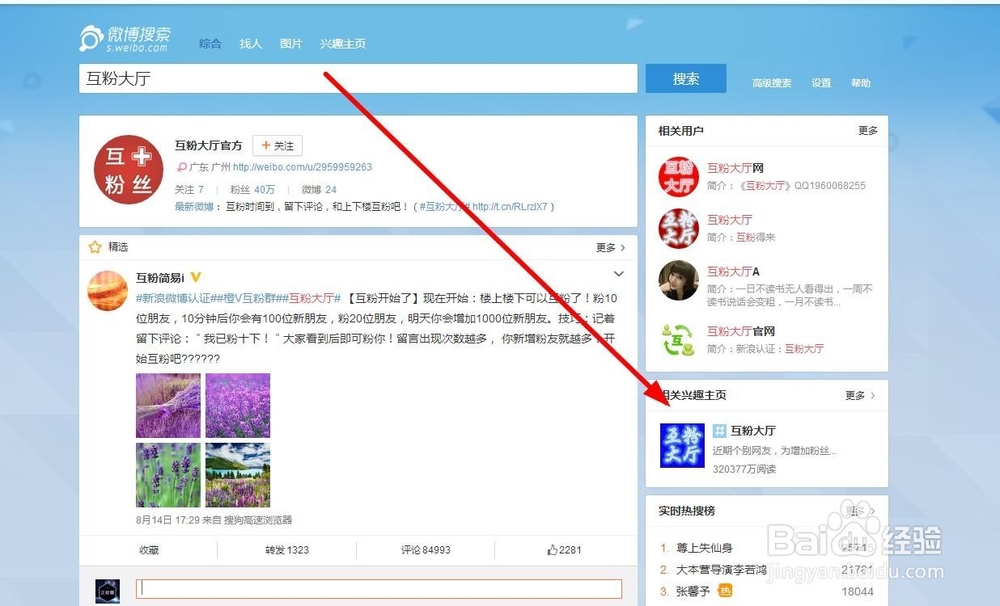Image resolution: width=1000 pixels, height=606 pixels.
Task: Open the top-right purple flowers photo
Action: (238, 405)
